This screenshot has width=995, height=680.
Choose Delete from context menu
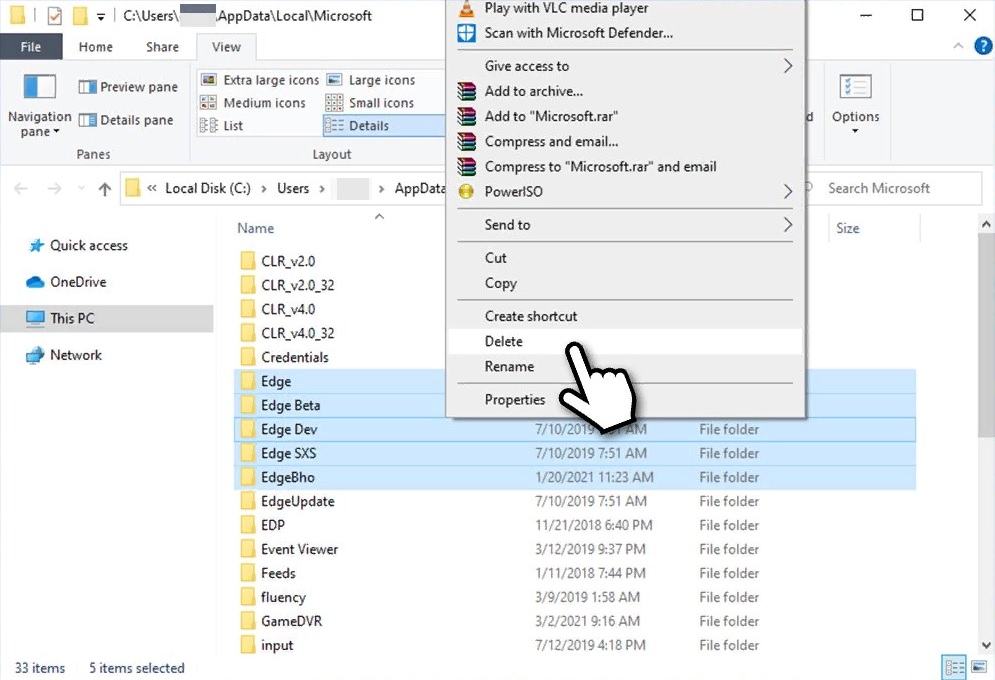[x=625, y=341]
